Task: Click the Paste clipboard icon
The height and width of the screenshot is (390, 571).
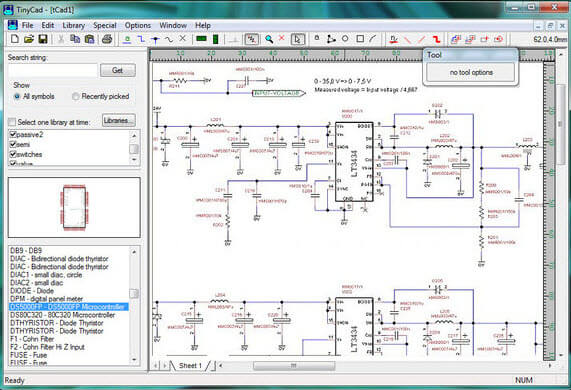Action: click(89, 39)
